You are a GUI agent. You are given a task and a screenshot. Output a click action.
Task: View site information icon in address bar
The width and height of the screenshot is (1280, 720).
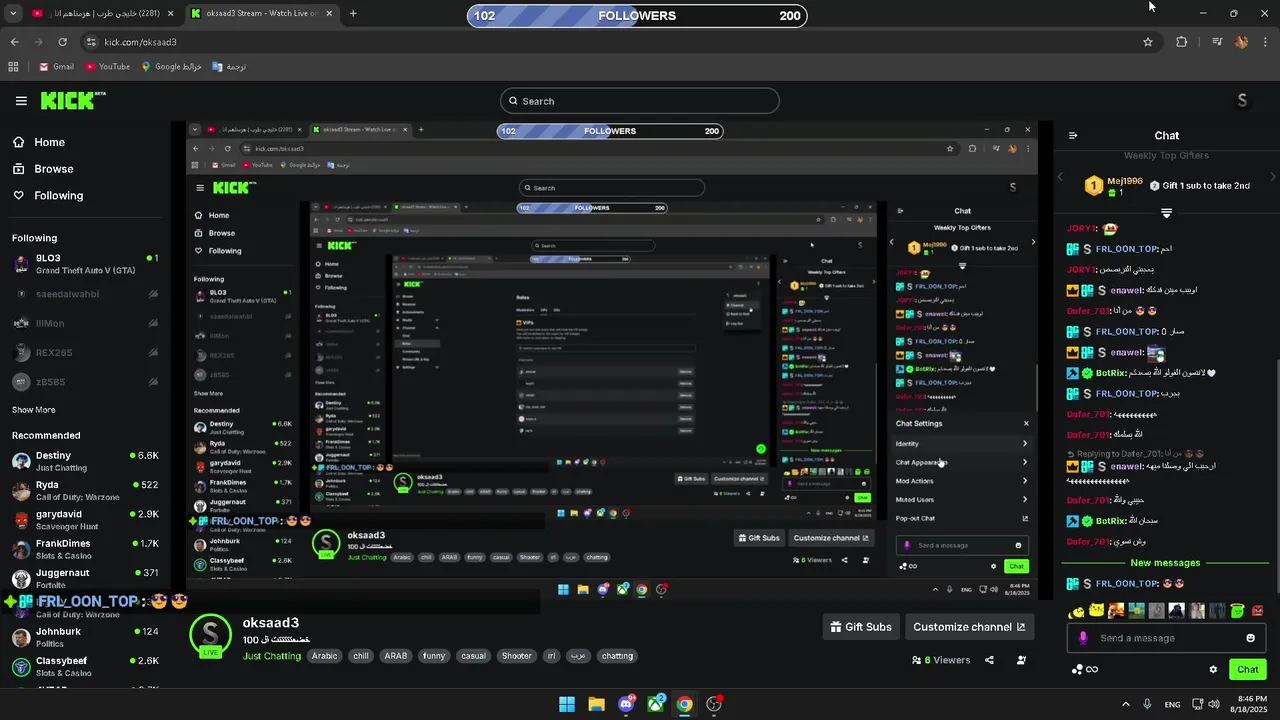(91, 42)
